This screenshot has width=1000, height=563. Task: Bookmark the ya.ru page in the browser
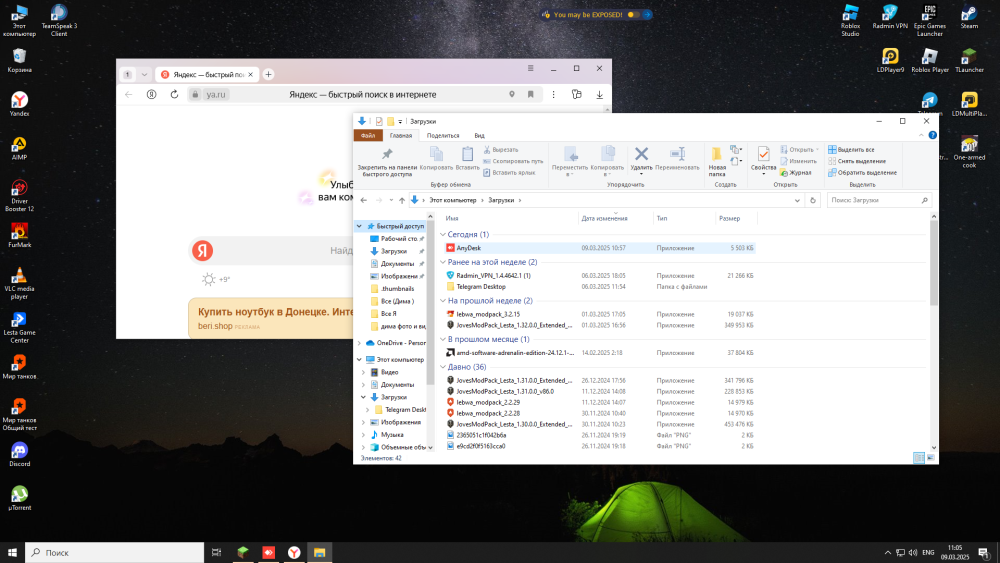(531, 94)
